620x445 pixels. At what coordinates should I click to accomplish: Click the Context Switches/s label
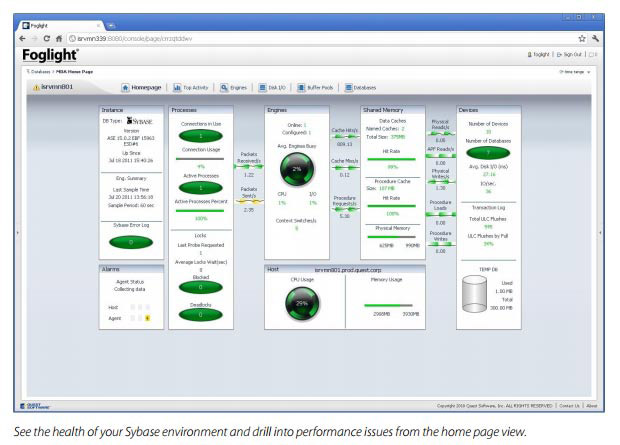296,221
